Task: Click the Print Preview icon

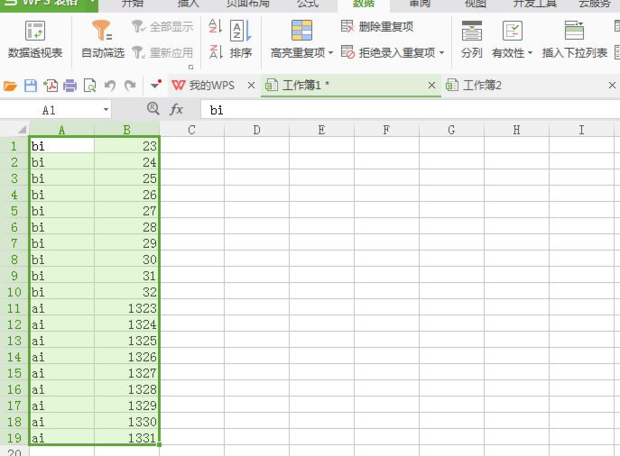Action: point(90,85)
